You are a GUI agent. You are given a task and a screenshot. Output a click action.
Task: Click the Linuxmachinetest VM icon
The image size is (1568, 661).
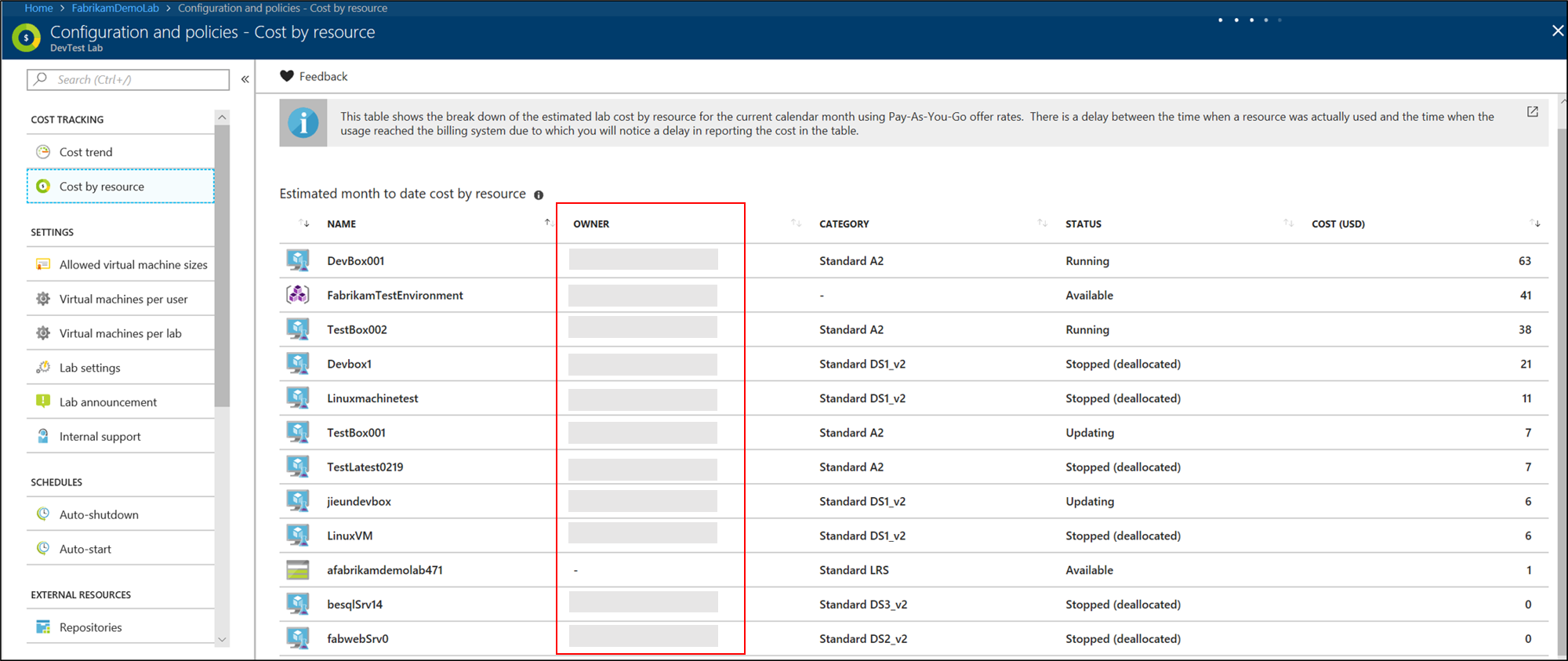coord(298,398)
